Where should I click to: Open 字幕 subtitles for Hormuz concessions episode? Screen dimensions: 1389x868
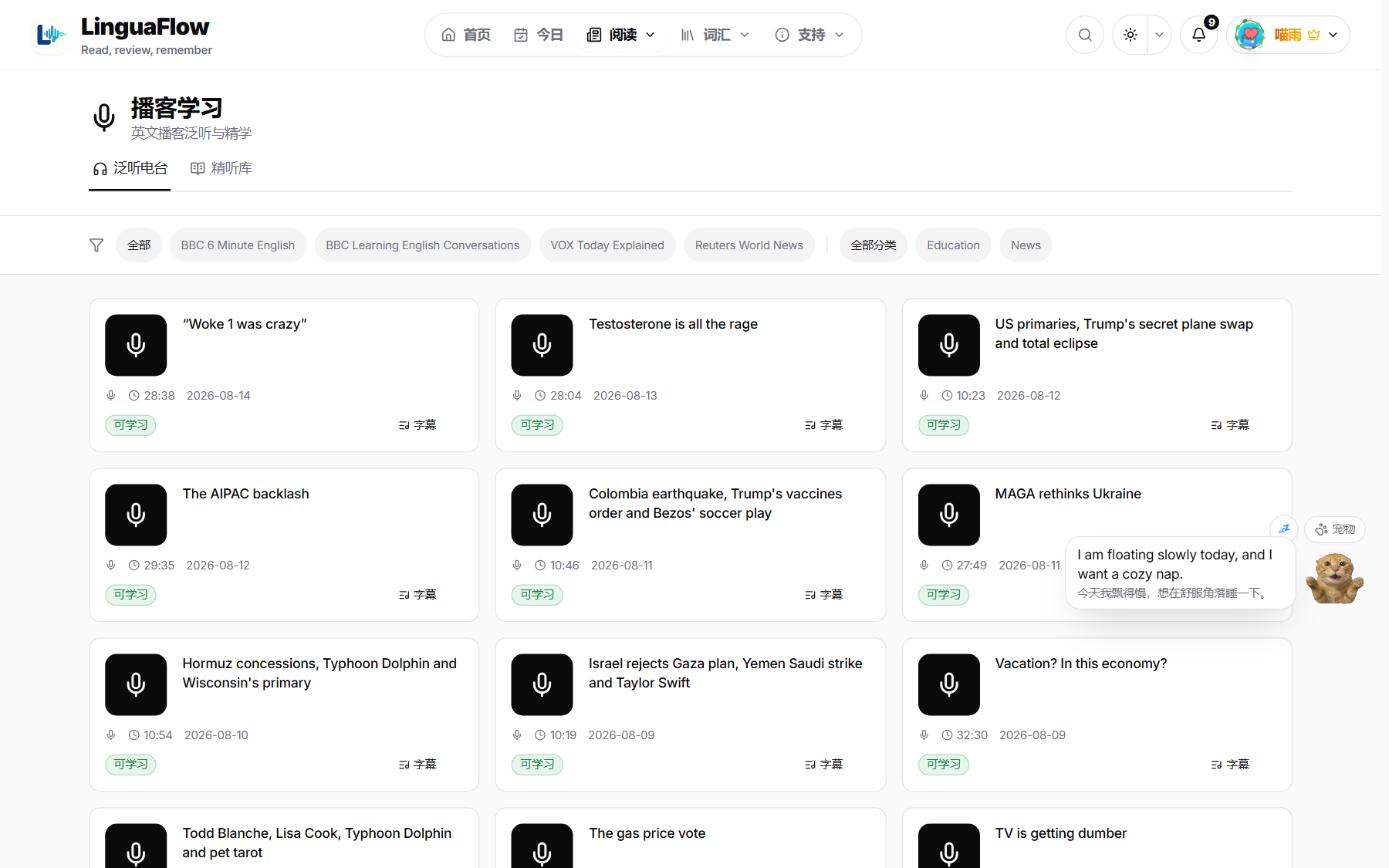tap(417, 765)
